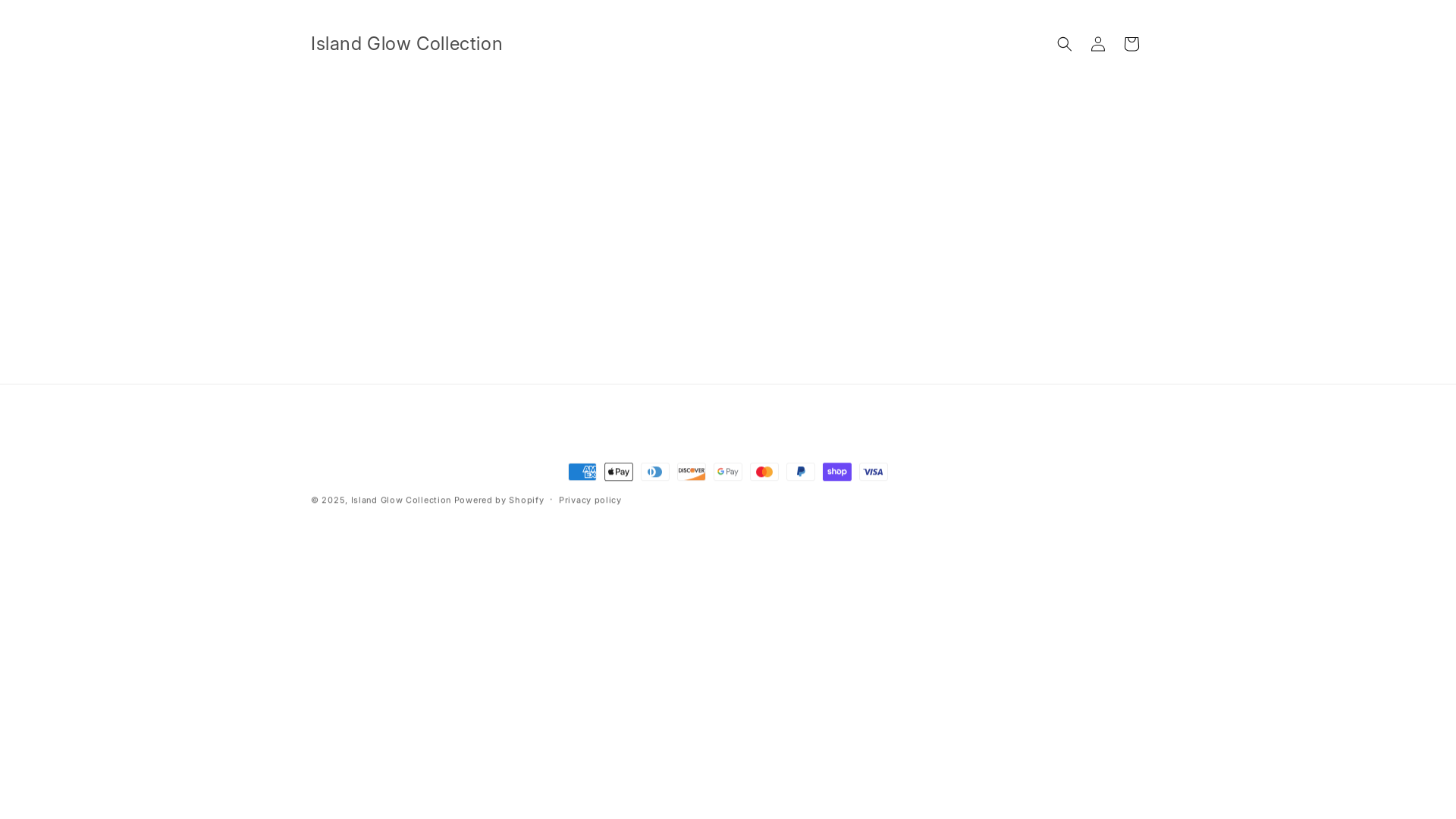Click the Shop Pay payment icon
This screenshot has width=1456, height=819.
click(x=837, y=472)
